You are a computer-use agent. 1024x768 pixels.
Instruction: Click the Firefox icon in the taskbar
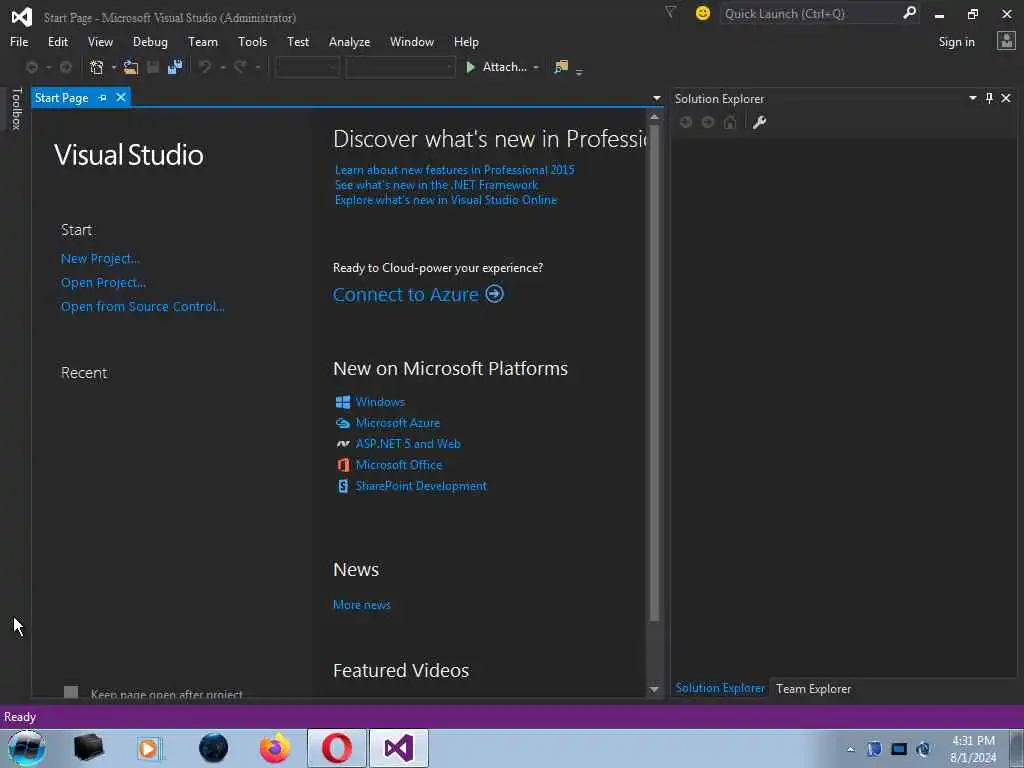tap(275, 748)
